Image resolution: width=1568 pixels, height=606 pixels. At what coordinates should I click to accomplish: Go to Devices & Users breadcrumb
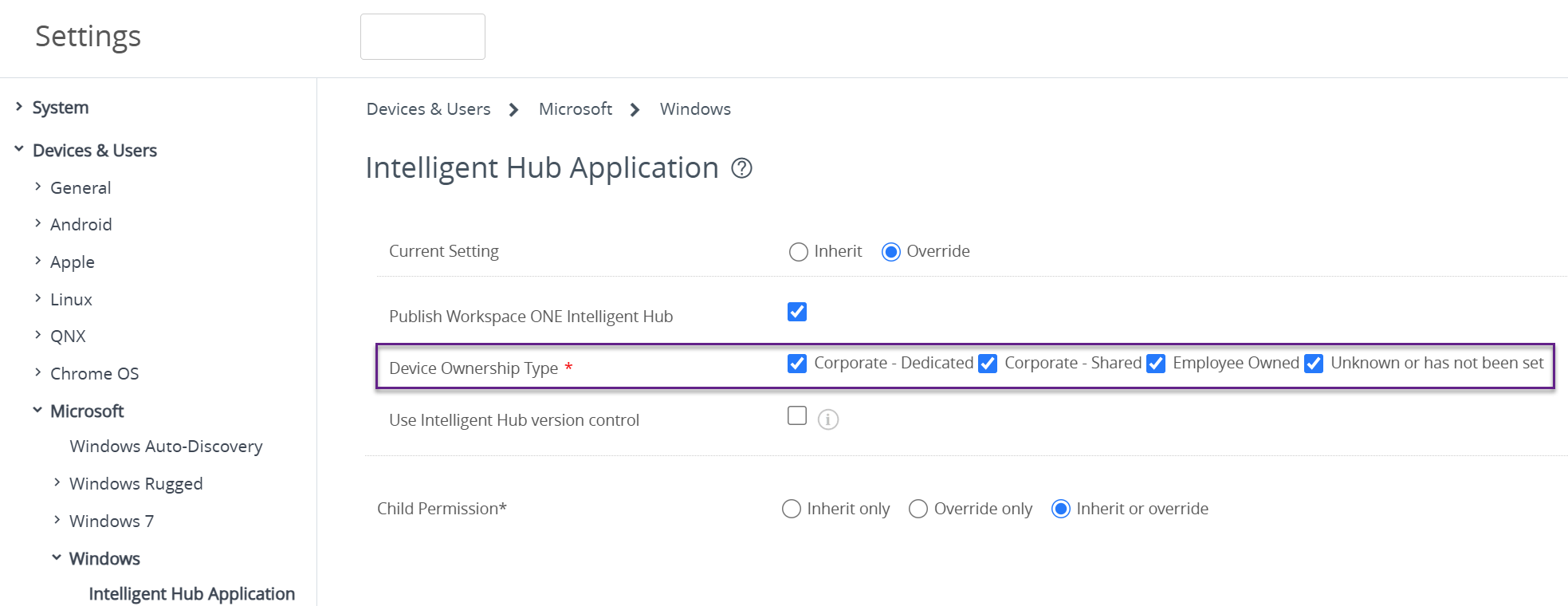428,109
